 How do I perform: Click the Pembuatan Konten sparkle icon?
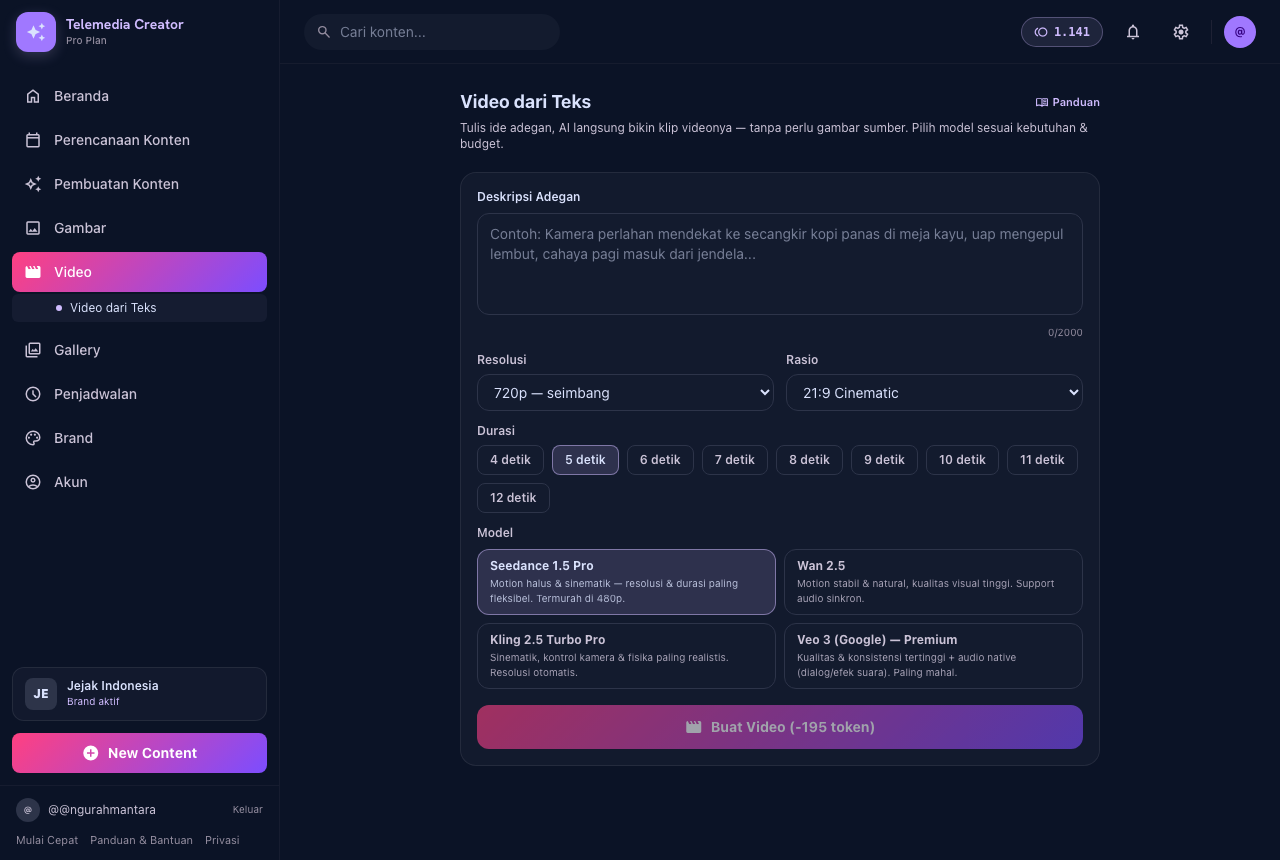point(33,184)
